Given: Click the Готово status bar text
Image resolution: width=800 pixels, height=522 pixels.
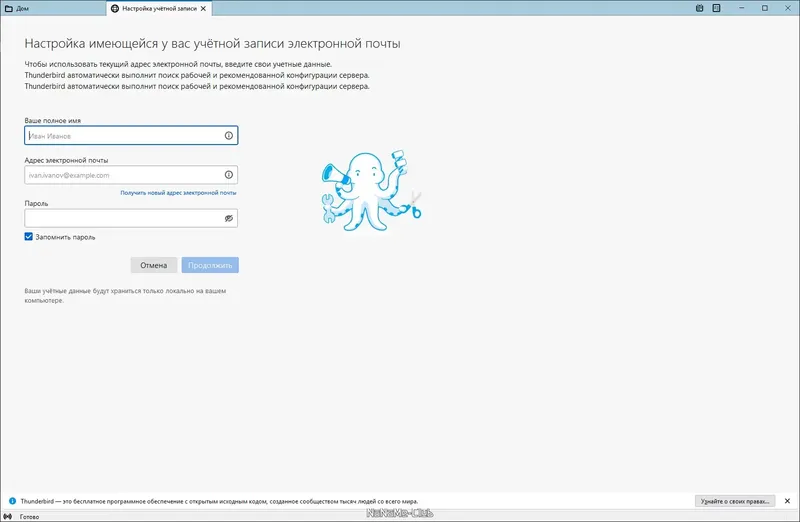Looking at the screenshot, I should pyautogui.click(x=30, y=517).
